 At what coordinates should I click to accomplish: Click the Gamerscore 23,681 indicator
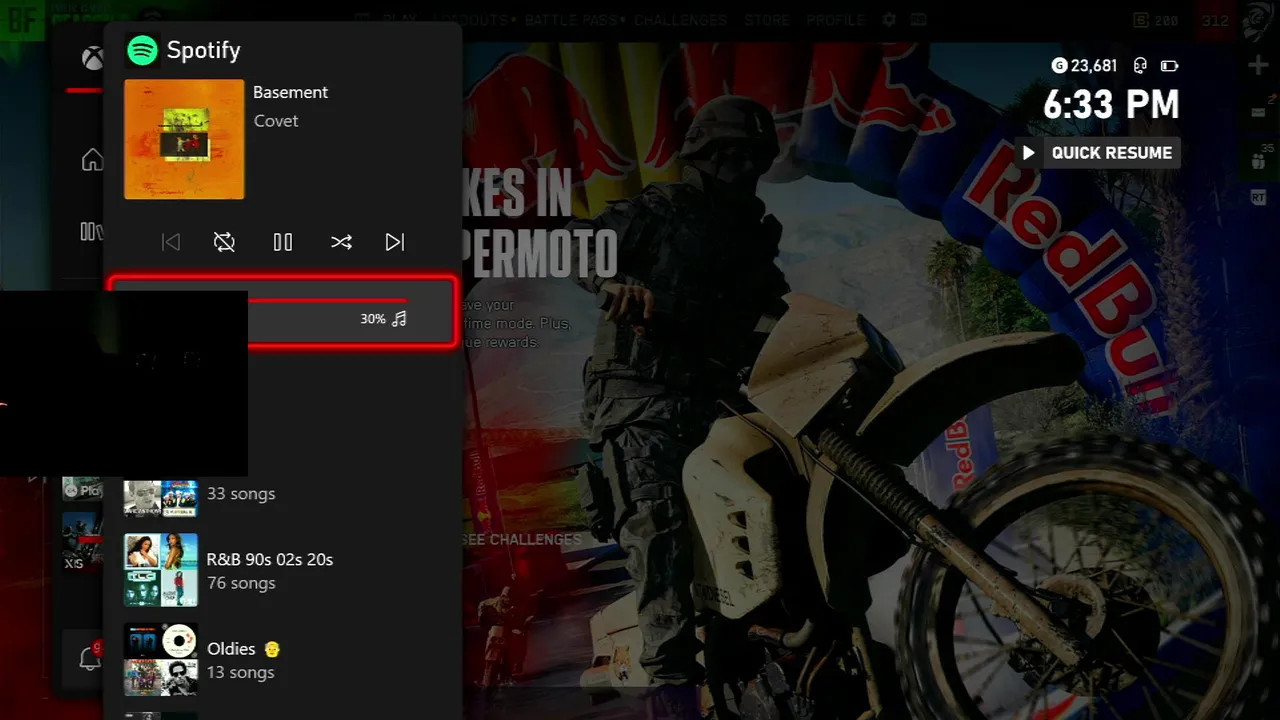click(x=1085, y=66)
